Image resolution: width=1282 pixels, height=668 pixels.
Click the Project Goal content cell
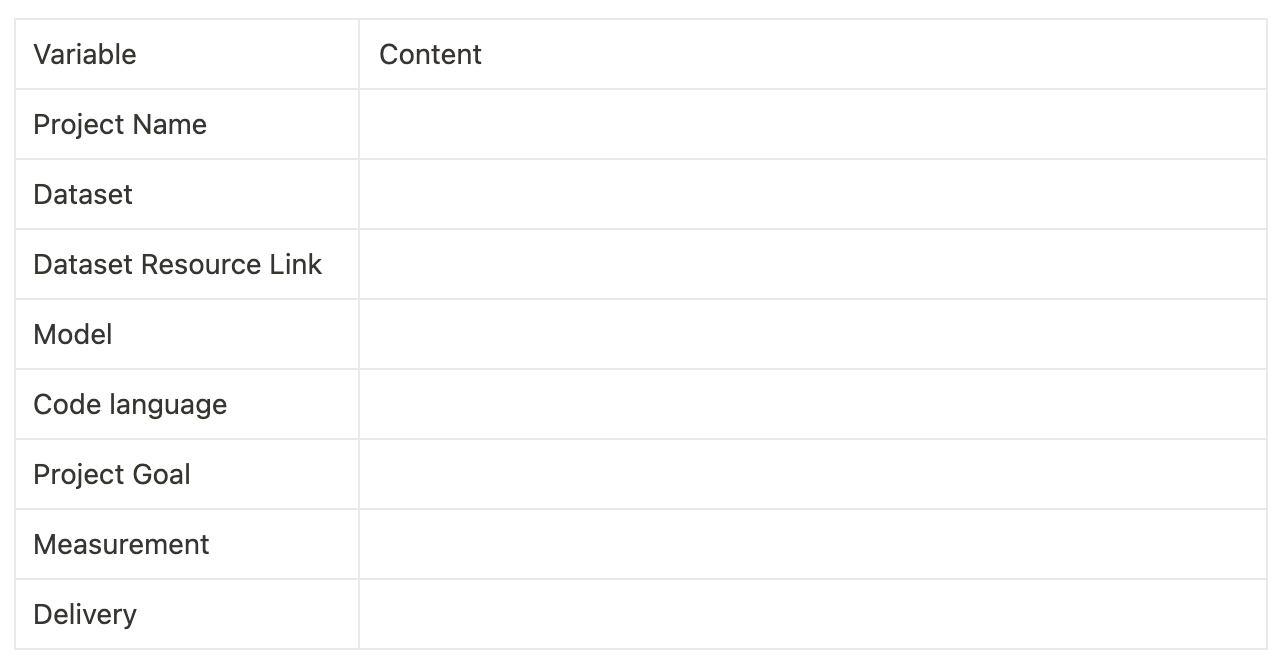(x=812, y=474)
